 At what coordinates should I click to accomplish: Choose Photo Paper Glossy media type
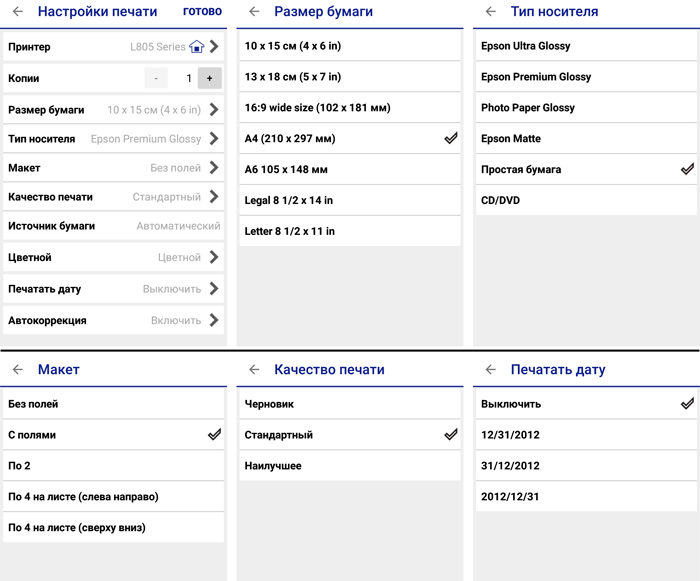(x=586, y=108)
